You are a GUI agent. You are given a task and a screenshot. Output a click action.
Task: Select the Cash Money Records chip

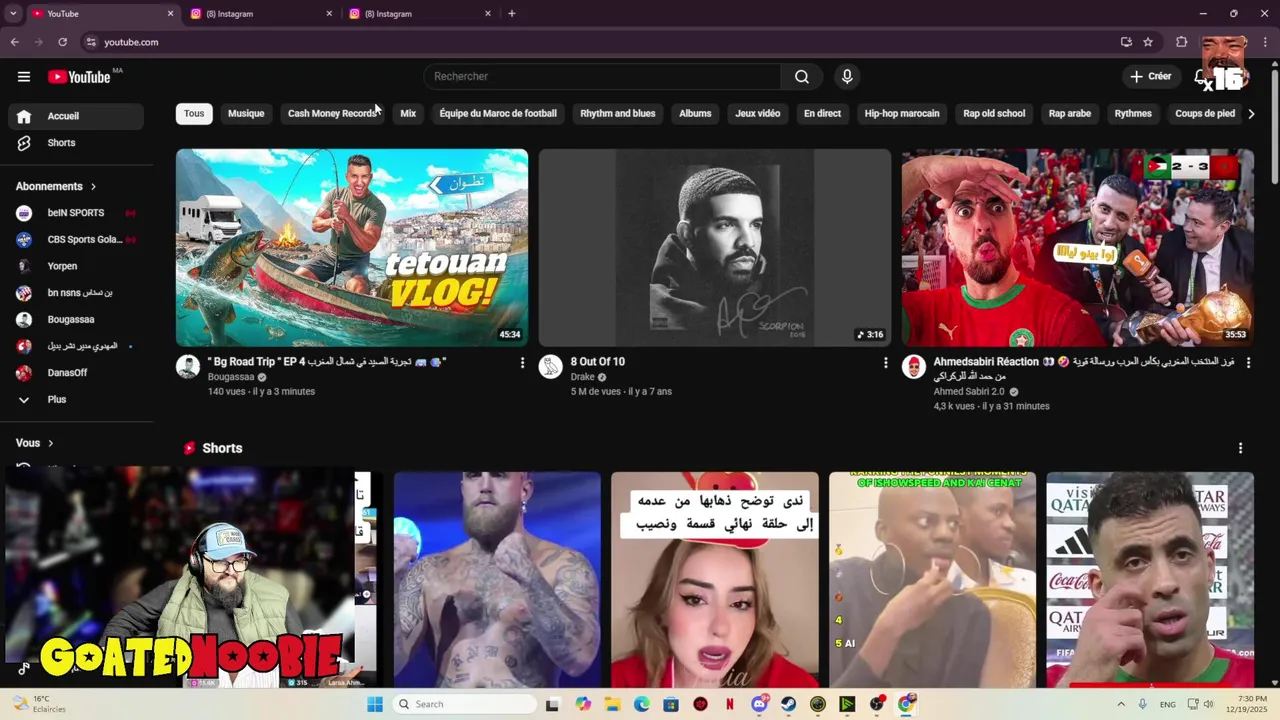pyautogui.click(x=332, y=113)
